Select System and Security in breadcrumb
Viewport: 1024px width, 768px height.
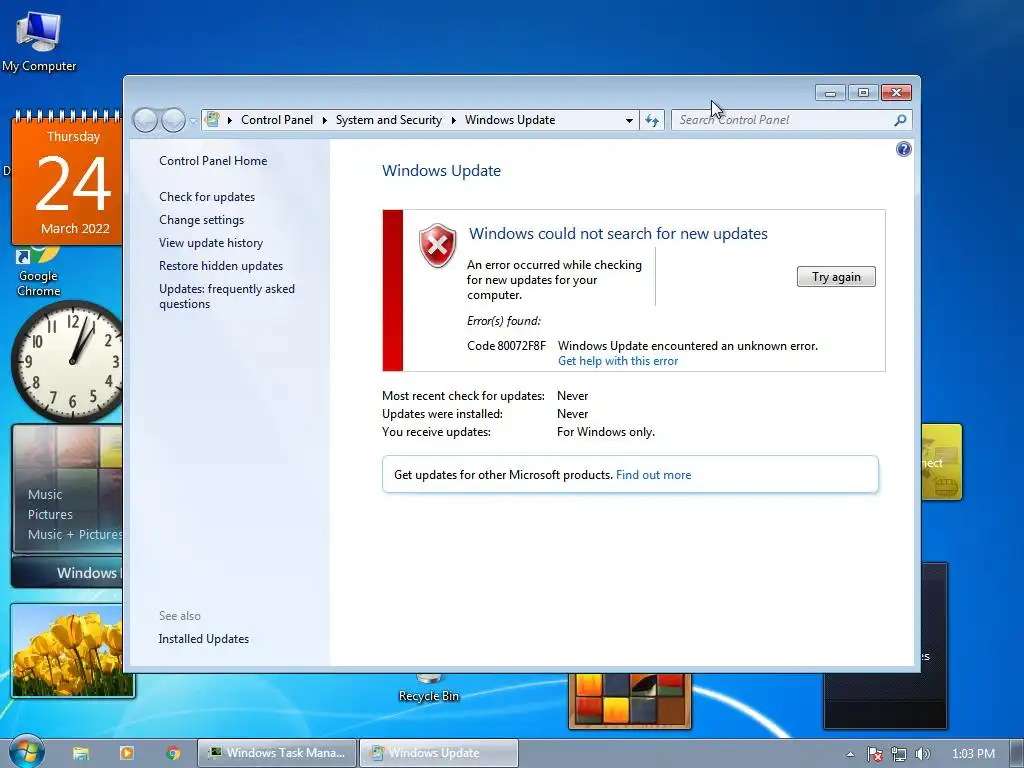coord(389,120)
